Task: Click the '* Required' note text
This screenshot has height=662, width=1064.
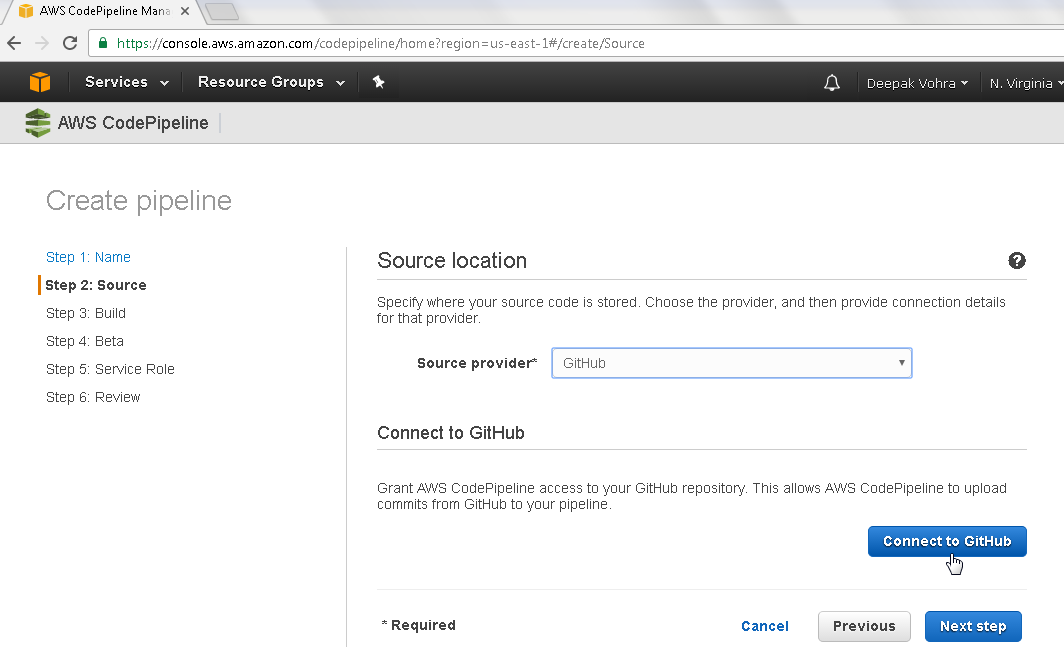Action: tap(419, 625)
